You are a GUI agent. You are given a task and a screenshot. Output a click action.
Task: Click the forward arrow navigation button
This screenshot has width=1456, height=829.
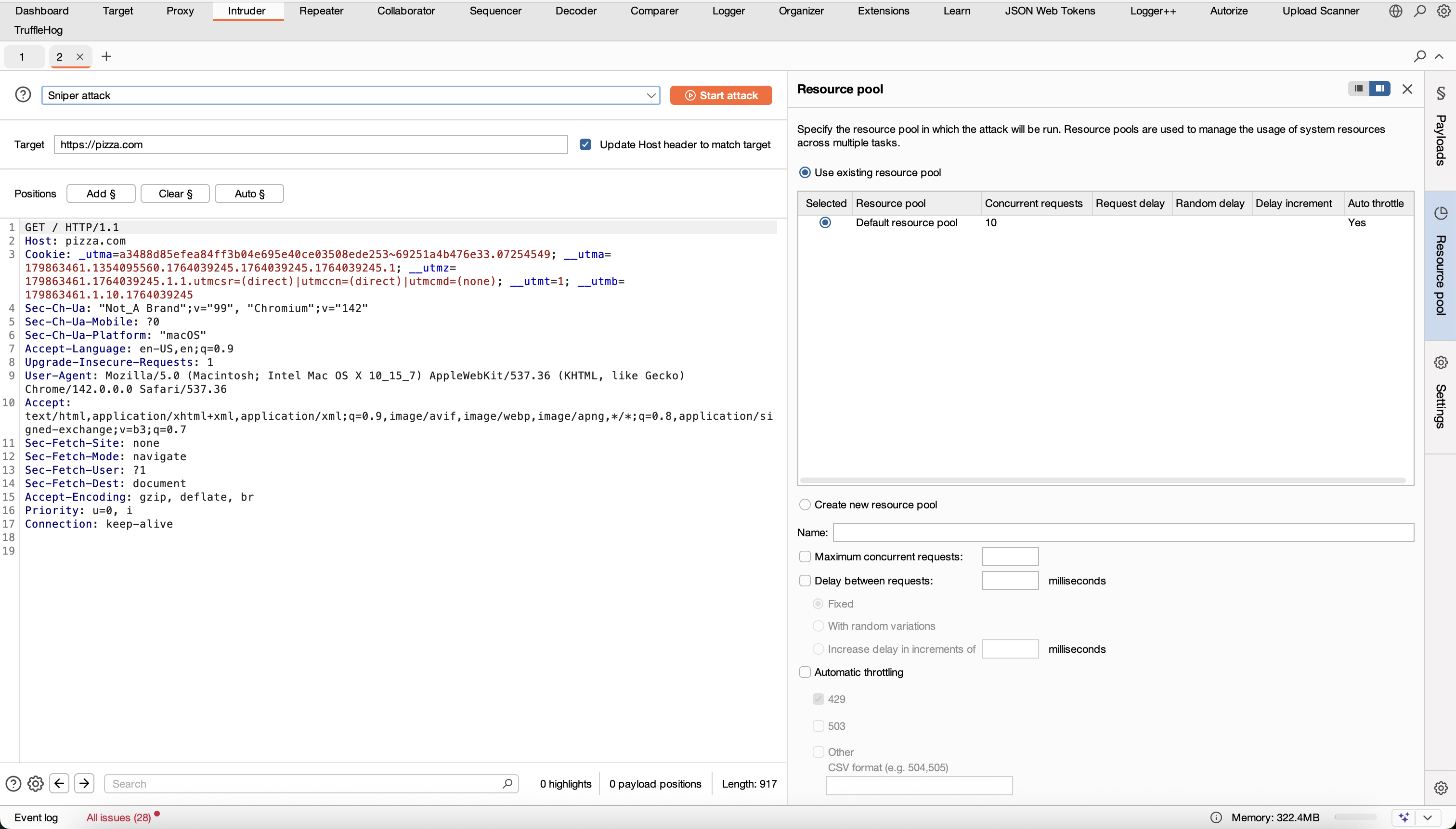pos(84,783)
